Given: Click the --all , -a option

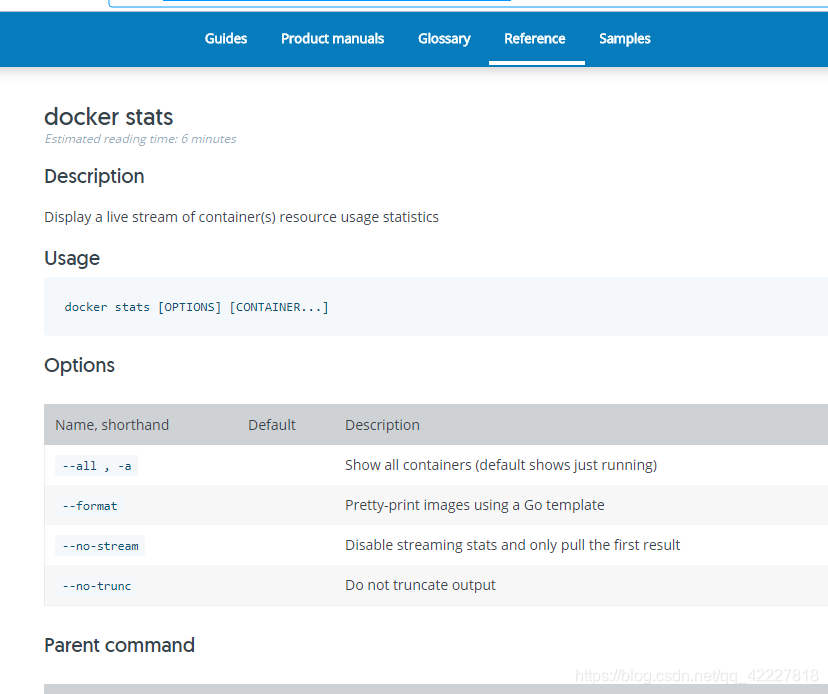Looking at the screenshot, I should 97,466.
